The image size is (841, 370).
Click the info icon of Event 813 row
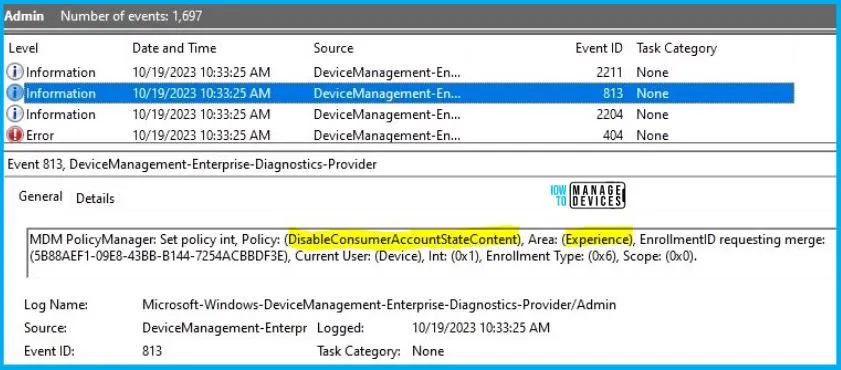point(15,93)
